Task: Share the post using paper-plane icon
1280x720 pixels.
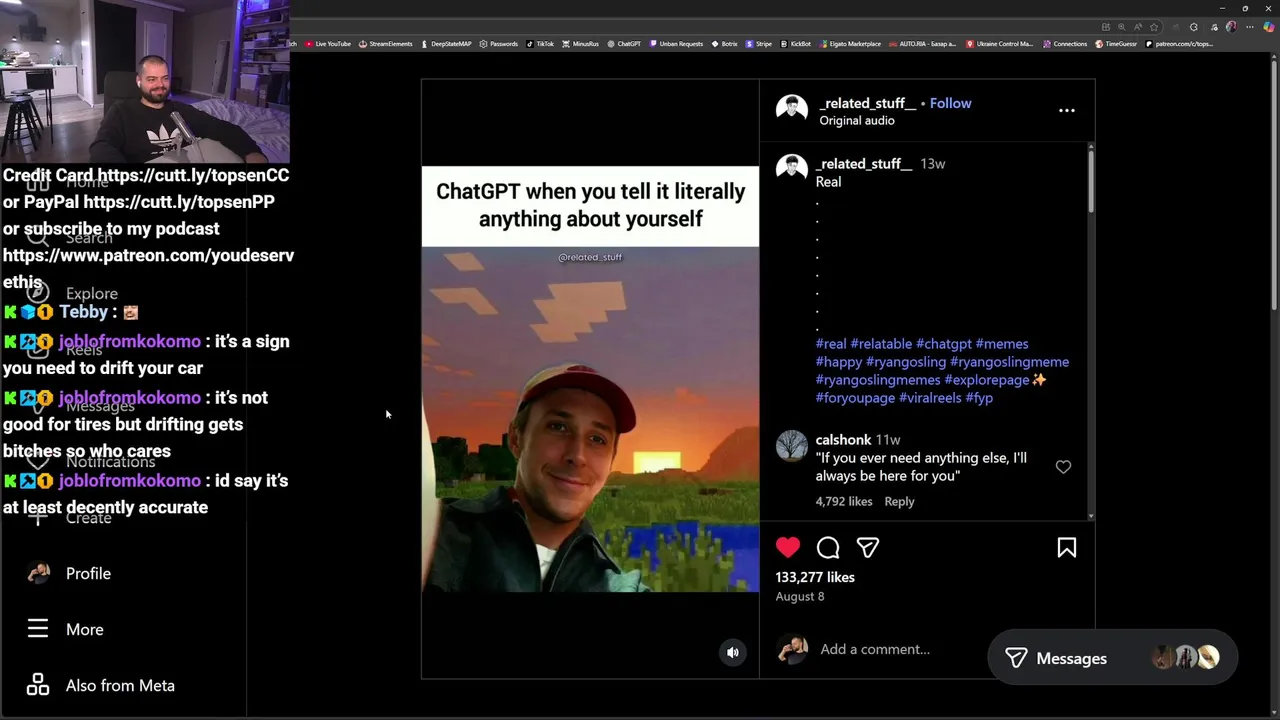Action: (868, 547)
